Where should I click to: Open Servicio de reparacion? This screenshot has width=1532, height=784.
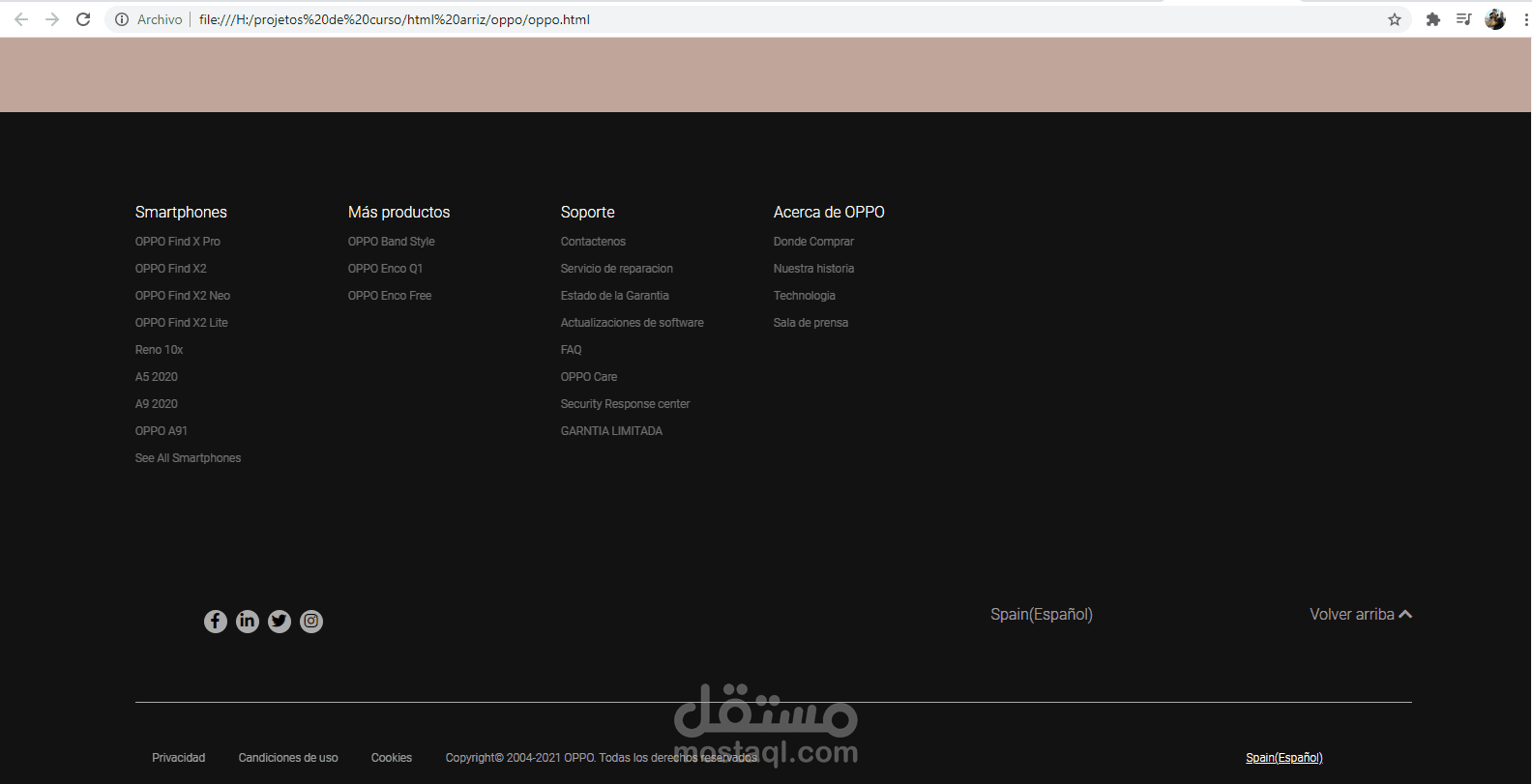[x=617, y=269]
